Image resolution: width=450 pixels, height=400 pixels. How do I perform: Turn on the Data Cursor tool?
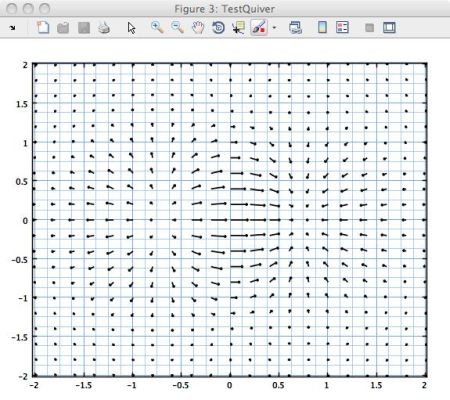point(238,28)
